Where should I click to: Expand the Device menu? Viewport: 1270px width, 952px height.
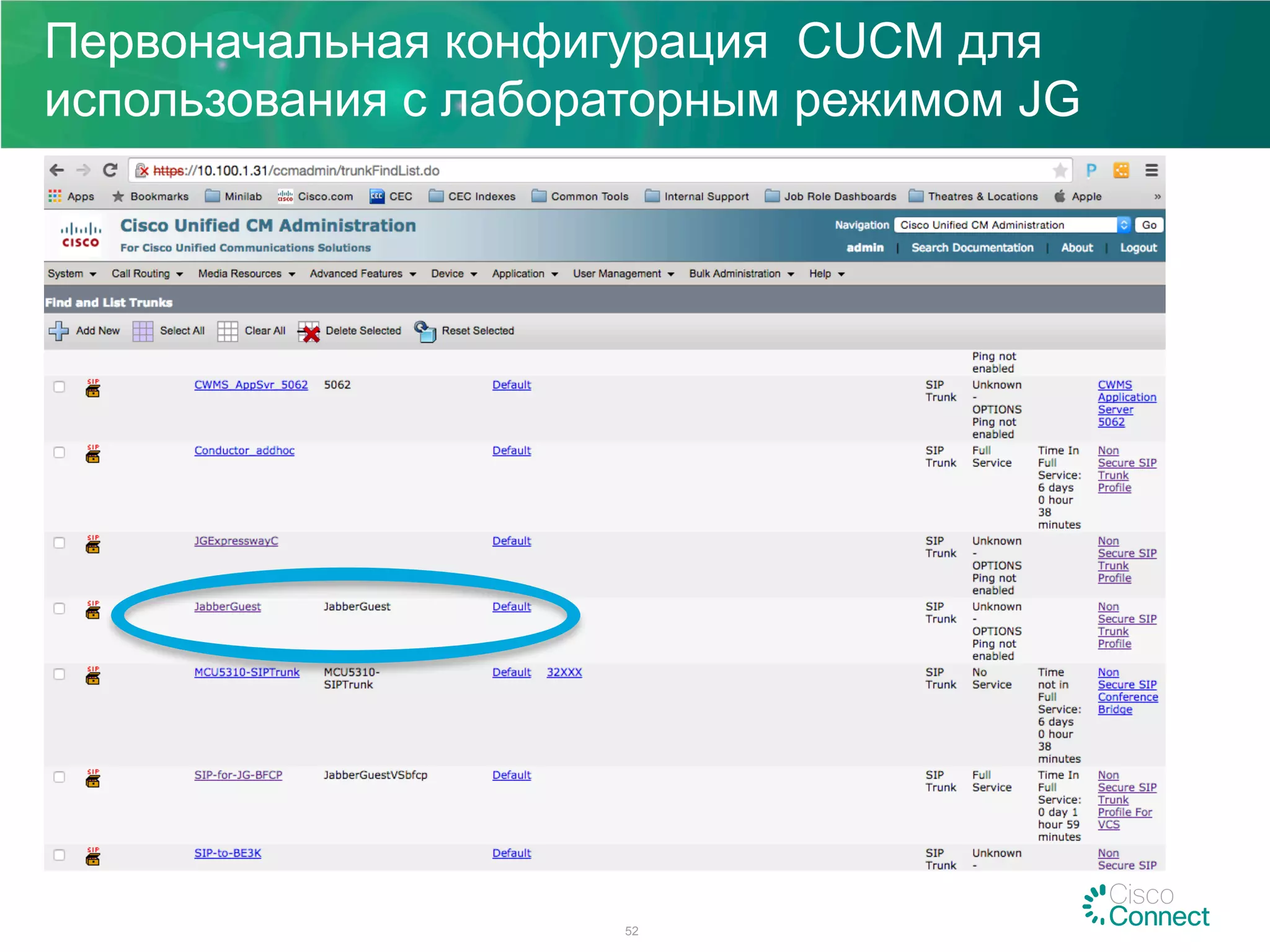pyautogui.click(x=454, y=274)
